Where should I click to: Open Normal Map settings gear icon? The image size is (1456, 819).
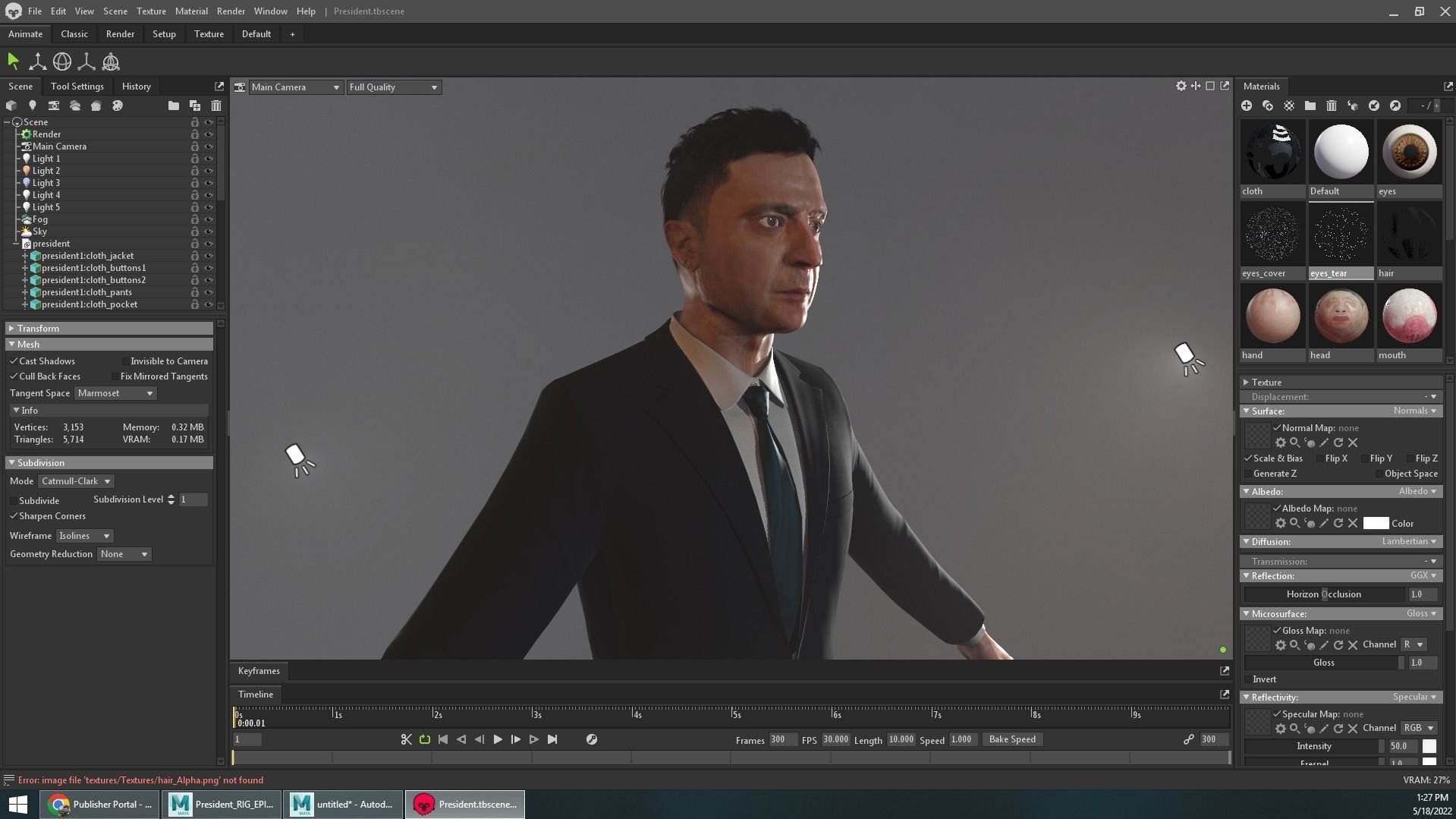click(1281, 443)
